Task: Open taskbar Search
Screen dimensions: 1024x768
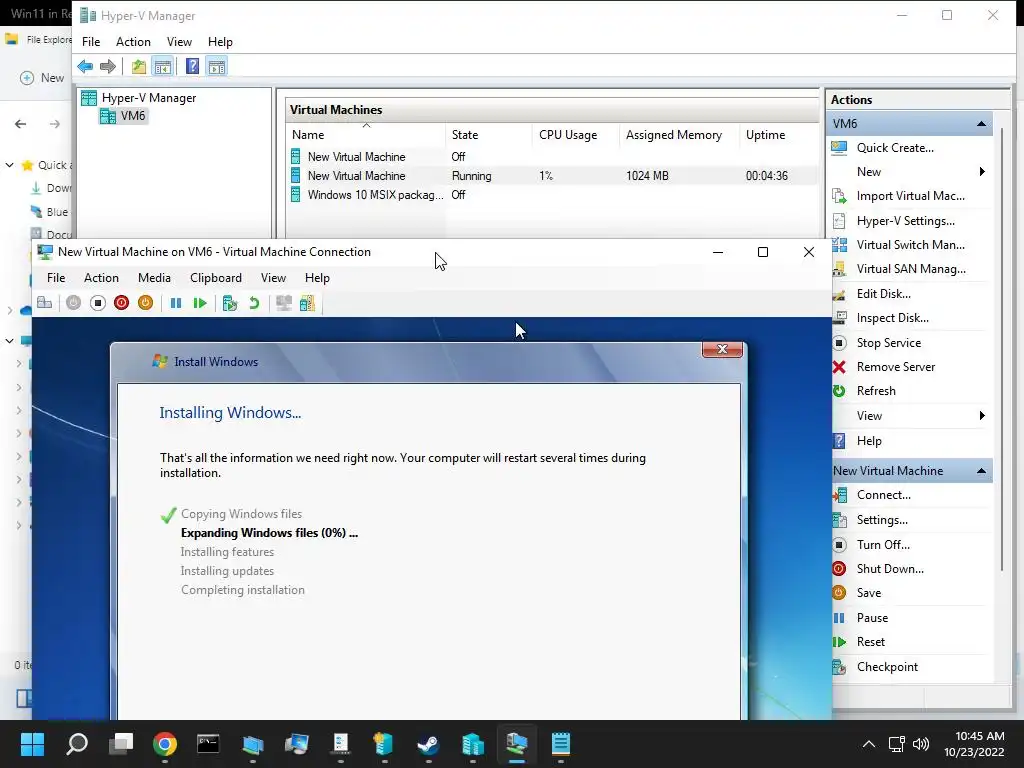Action: pyautogui.click(x=76, y=744)
